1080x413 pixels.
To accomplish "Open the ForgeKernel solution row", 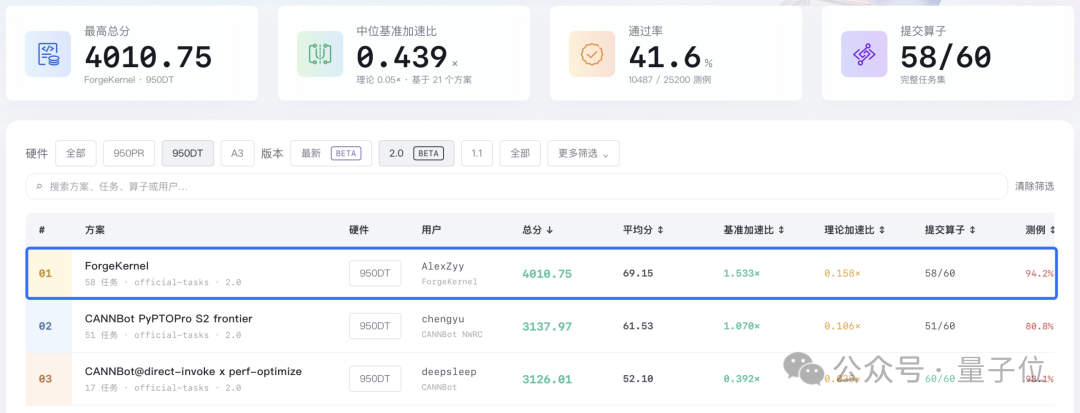I will 540,273.
